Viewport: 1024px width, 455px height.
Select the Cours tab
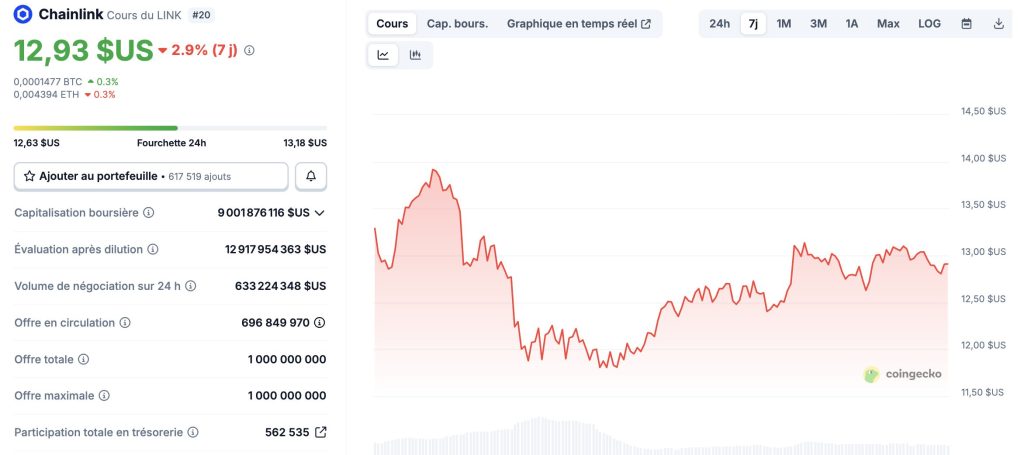[392, 23]
